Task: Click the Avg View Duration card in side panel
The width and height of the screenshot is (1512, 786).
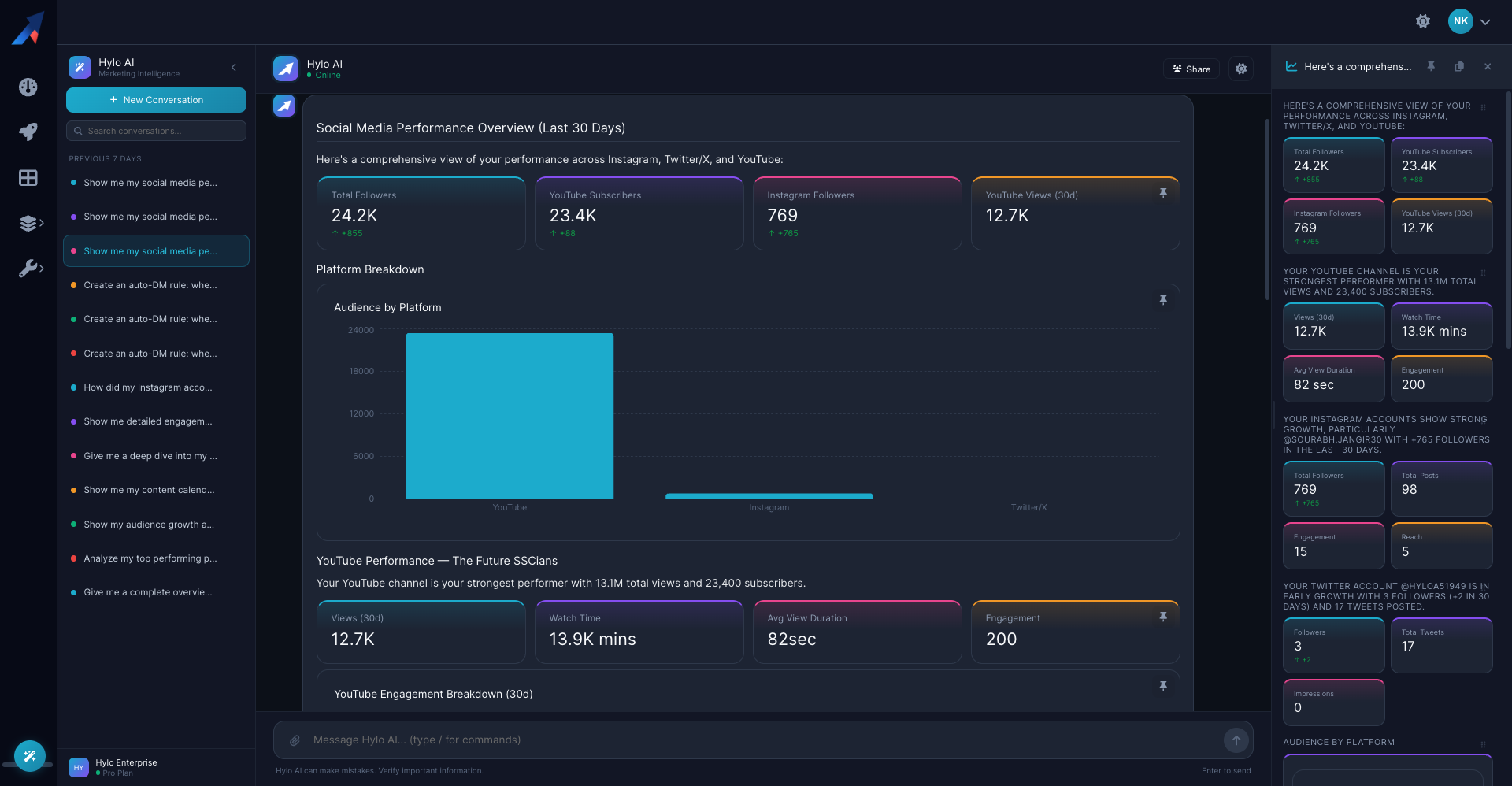Action: pos(1334,379)
